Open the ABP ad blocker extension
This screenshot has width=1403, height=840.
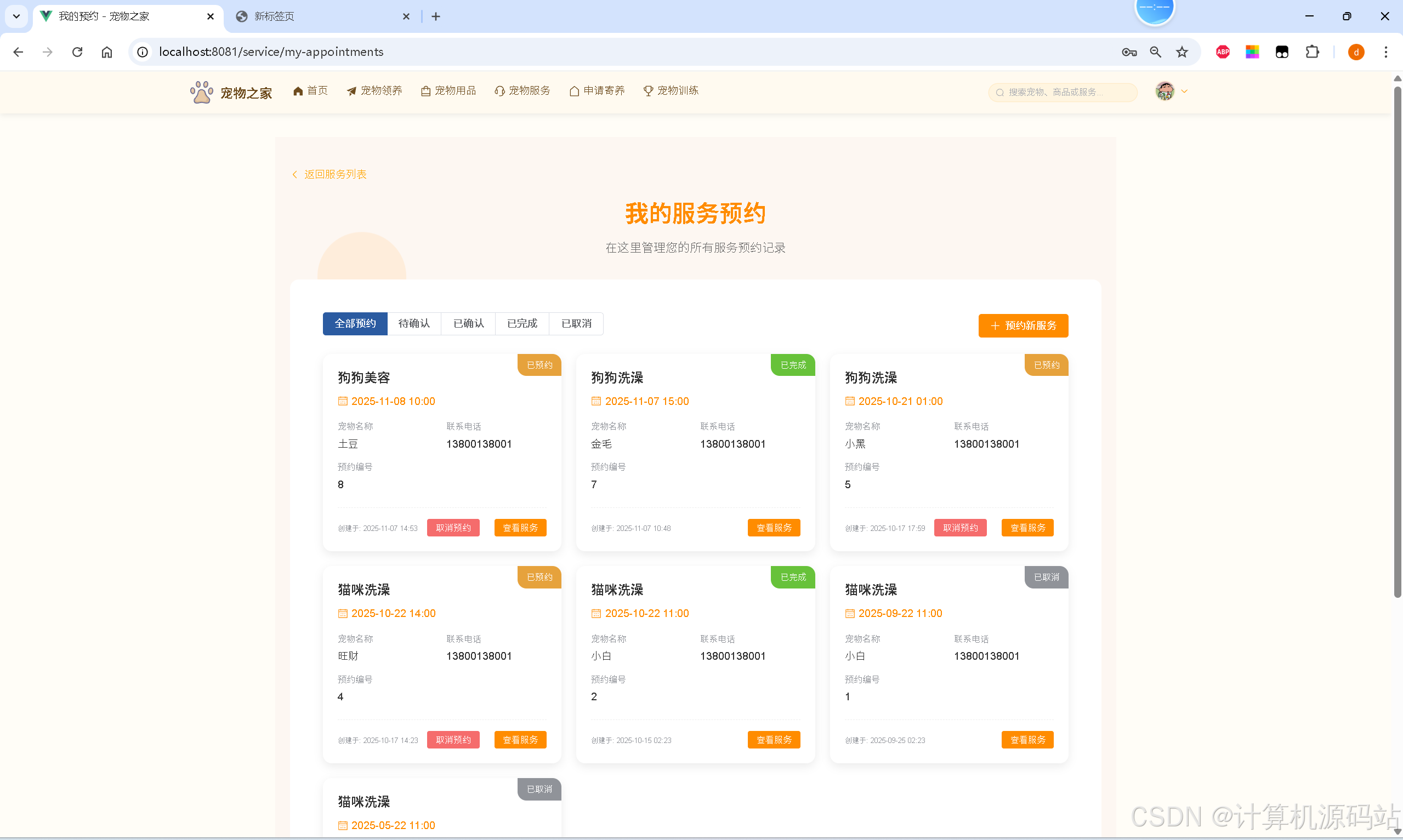tap(1223, 52)
